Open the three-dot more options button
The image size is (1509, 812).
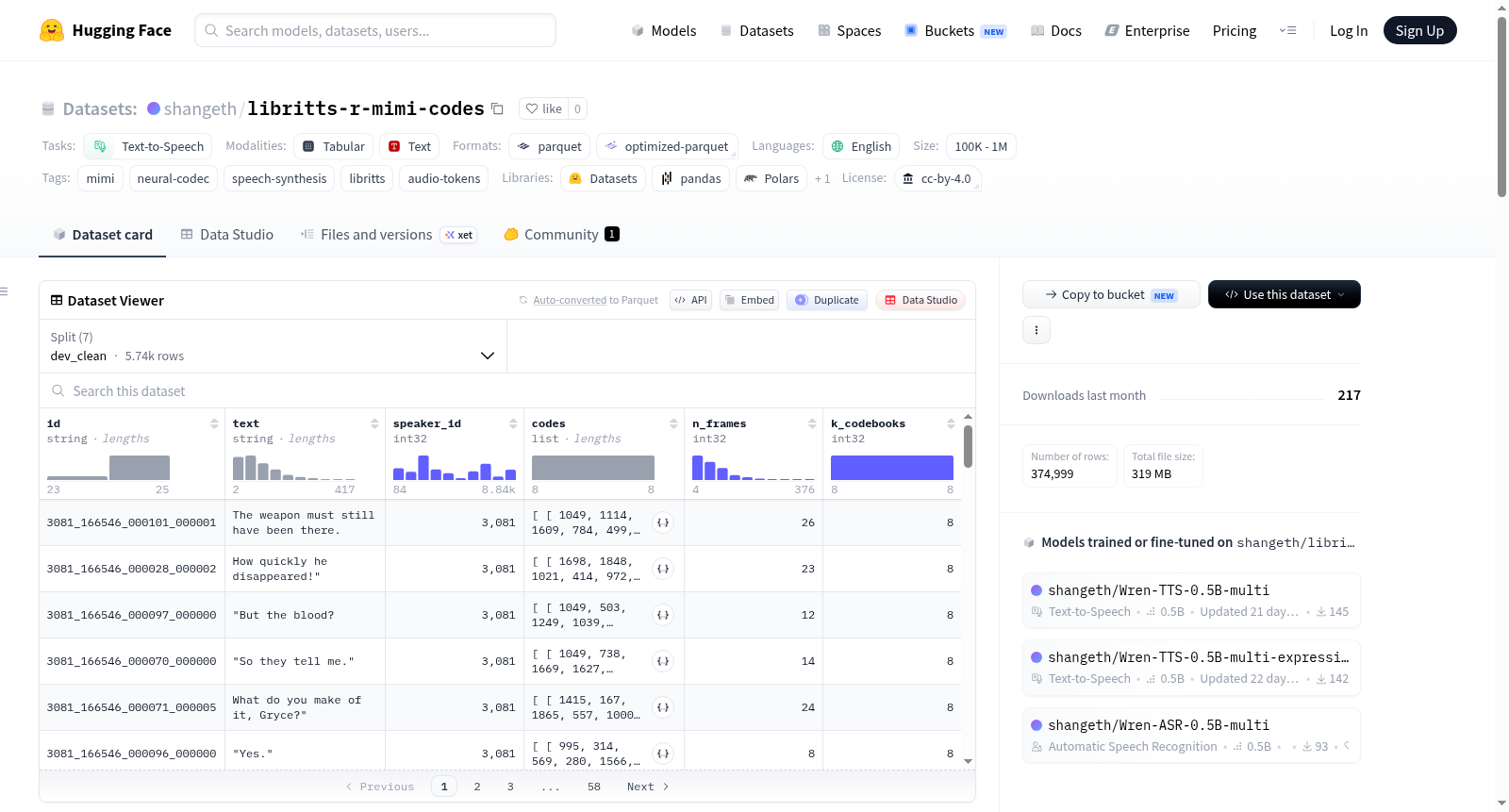(1036, 330)
